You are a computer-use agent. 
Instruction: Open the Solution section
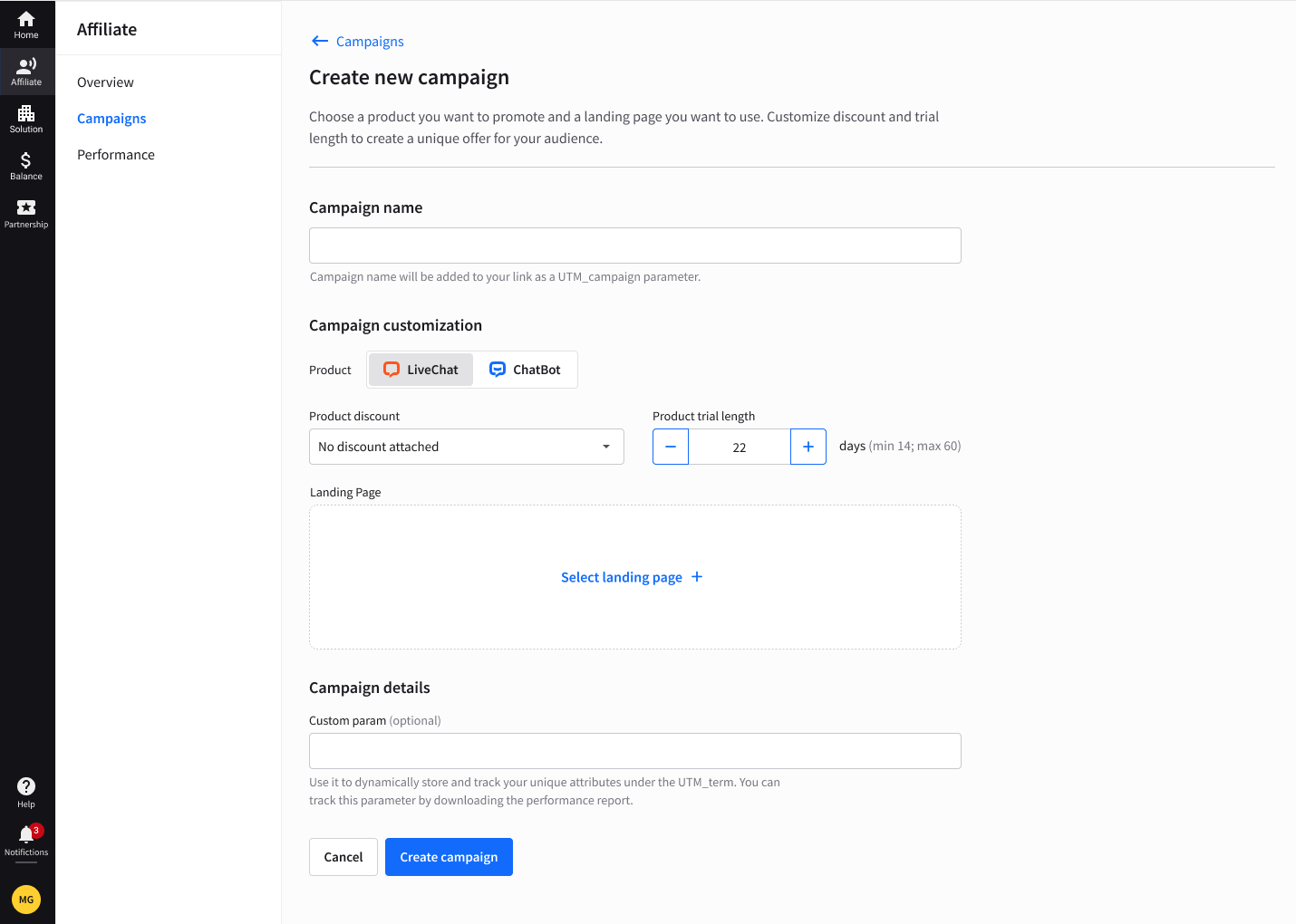point(26,115)
